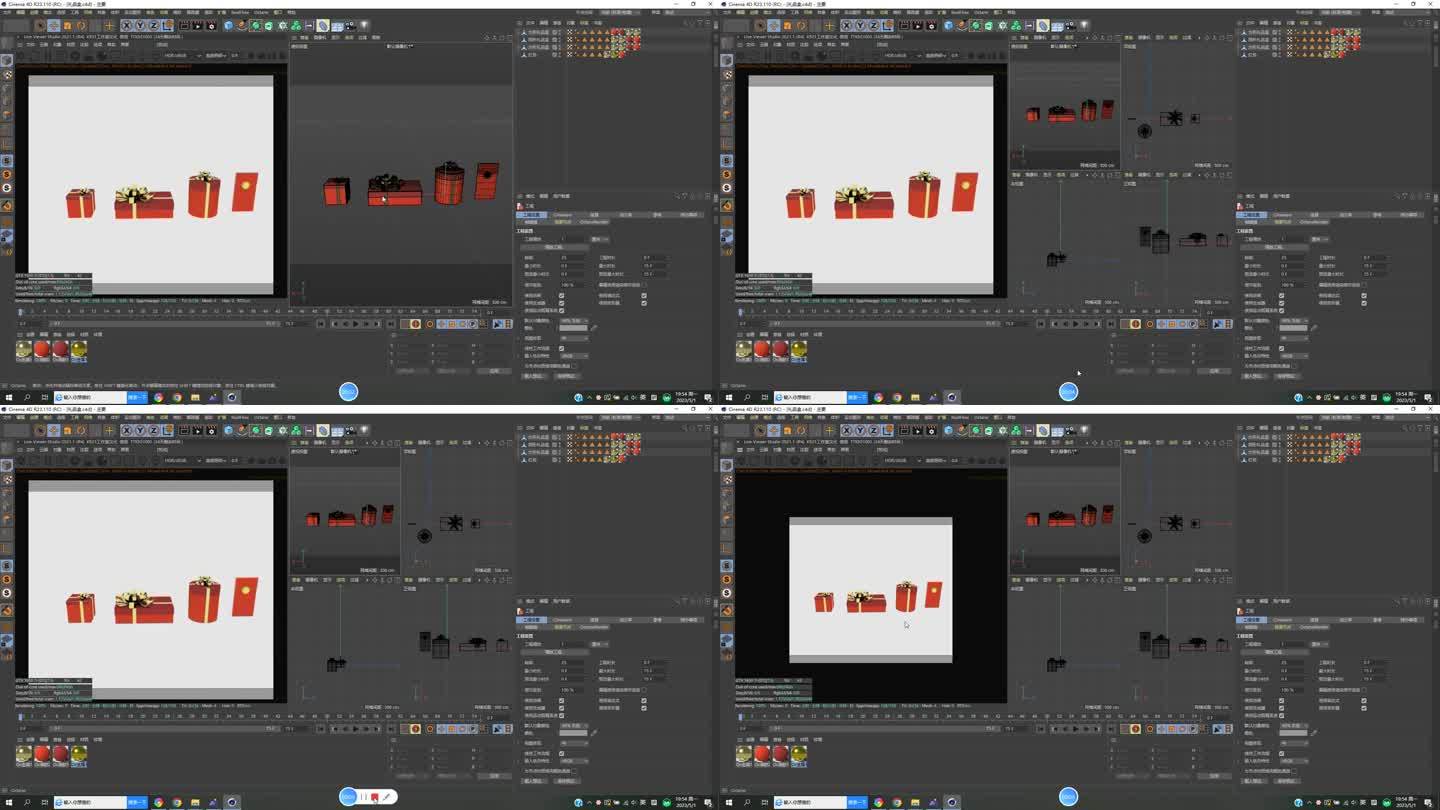Toggle render detail level checkbox in bottom-right window

click(1365, 690)
